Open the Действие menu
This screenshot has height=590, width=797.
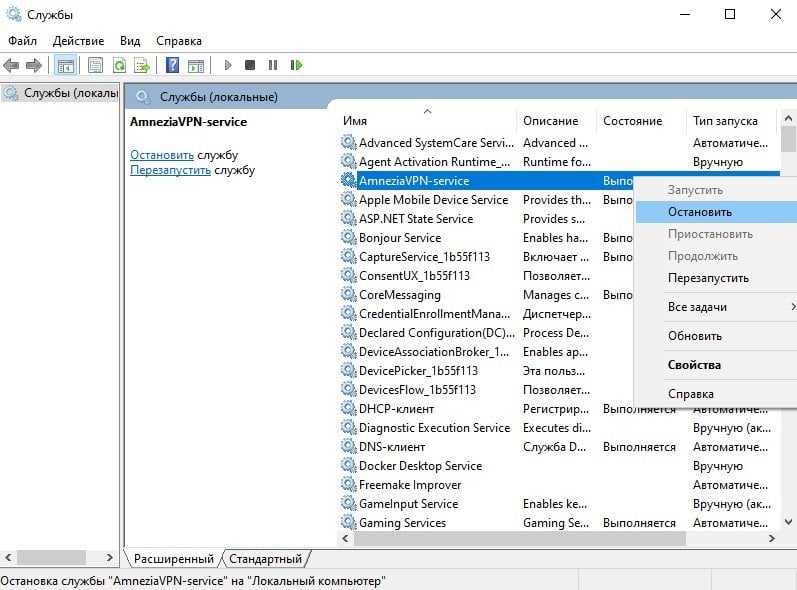(78, 41)
